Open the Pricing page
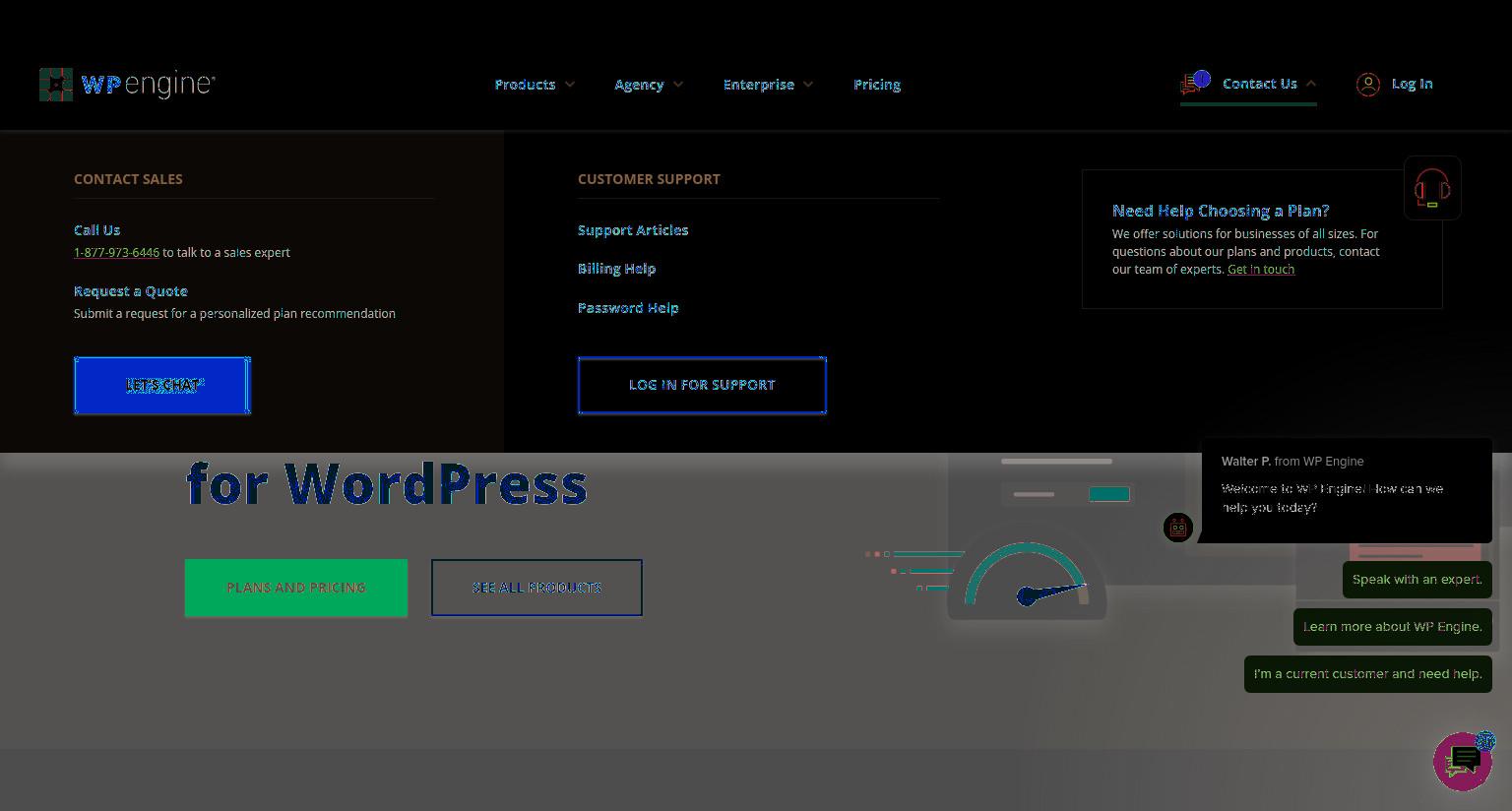The height and width of the screenshot is (811, 1512). (x=877, y=85)
